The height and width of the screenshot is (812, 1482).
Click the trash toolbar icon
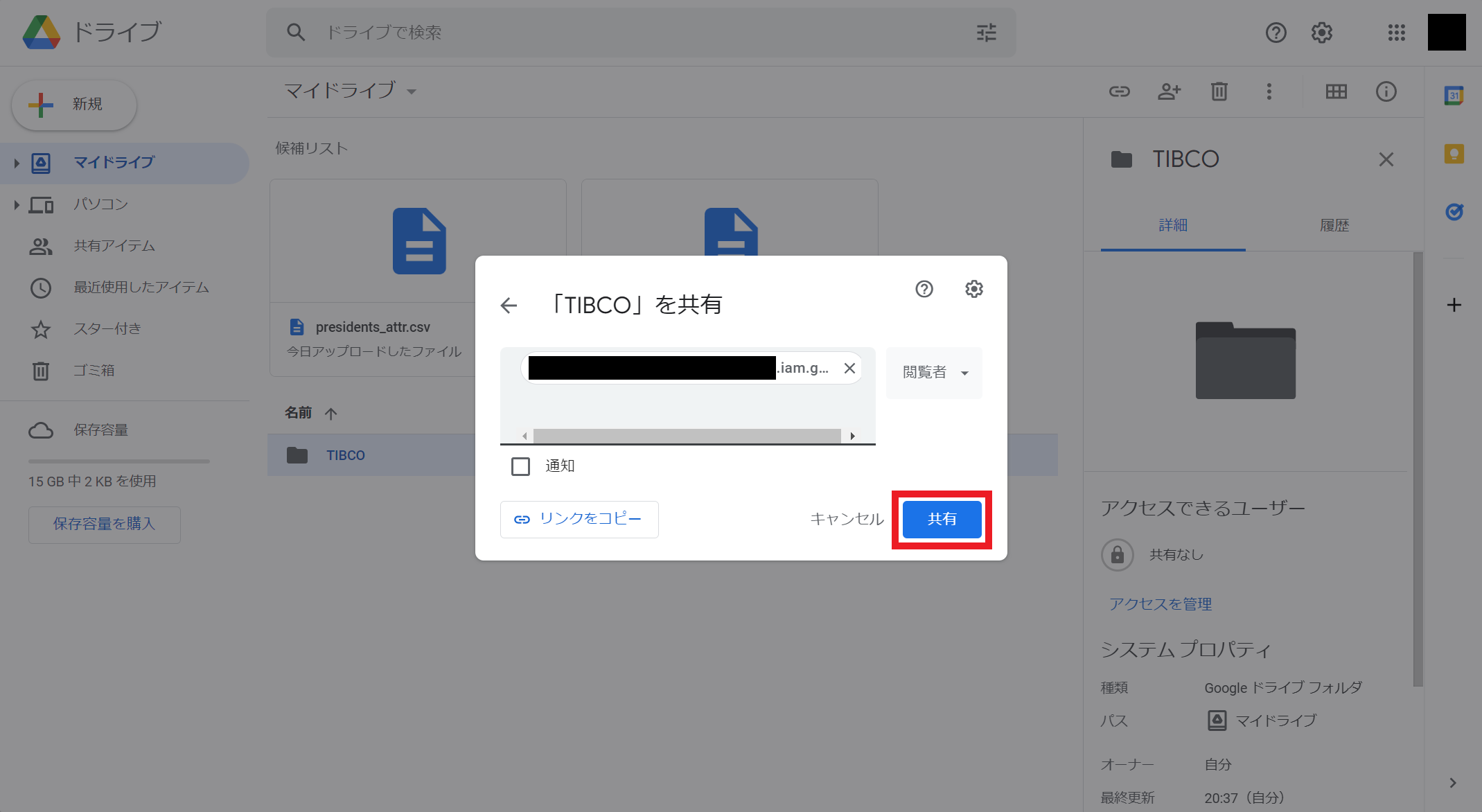[x=1219, y=91]
